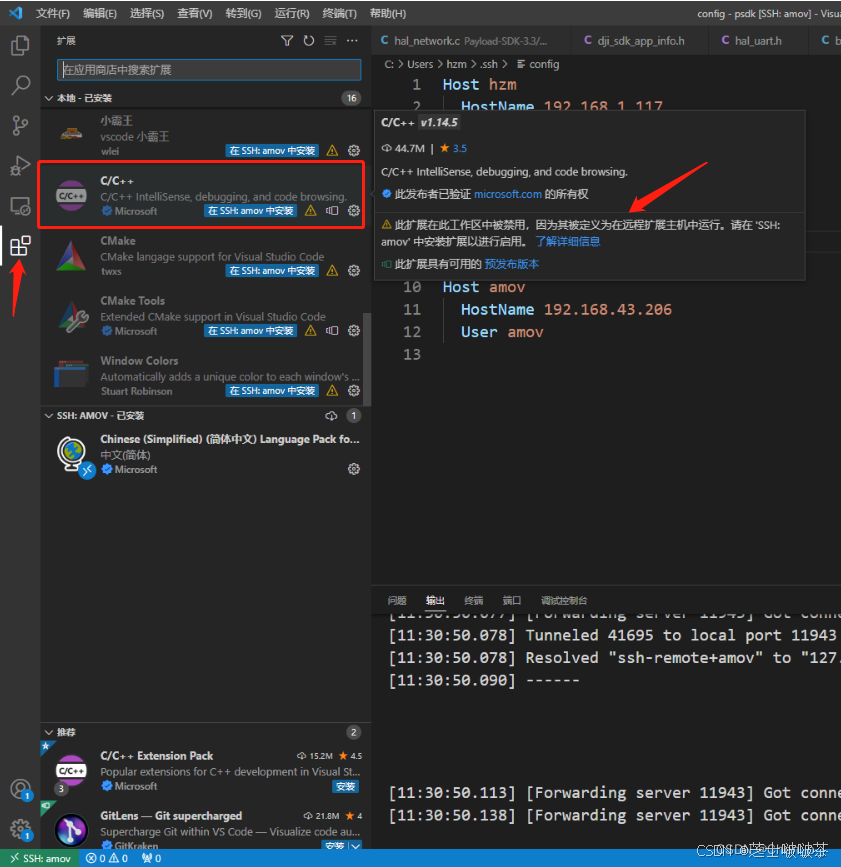Image resolution: width=841 pixels, height=867 pixels.
Task: Open the 转到(G) menu
Action: [243, 13]
